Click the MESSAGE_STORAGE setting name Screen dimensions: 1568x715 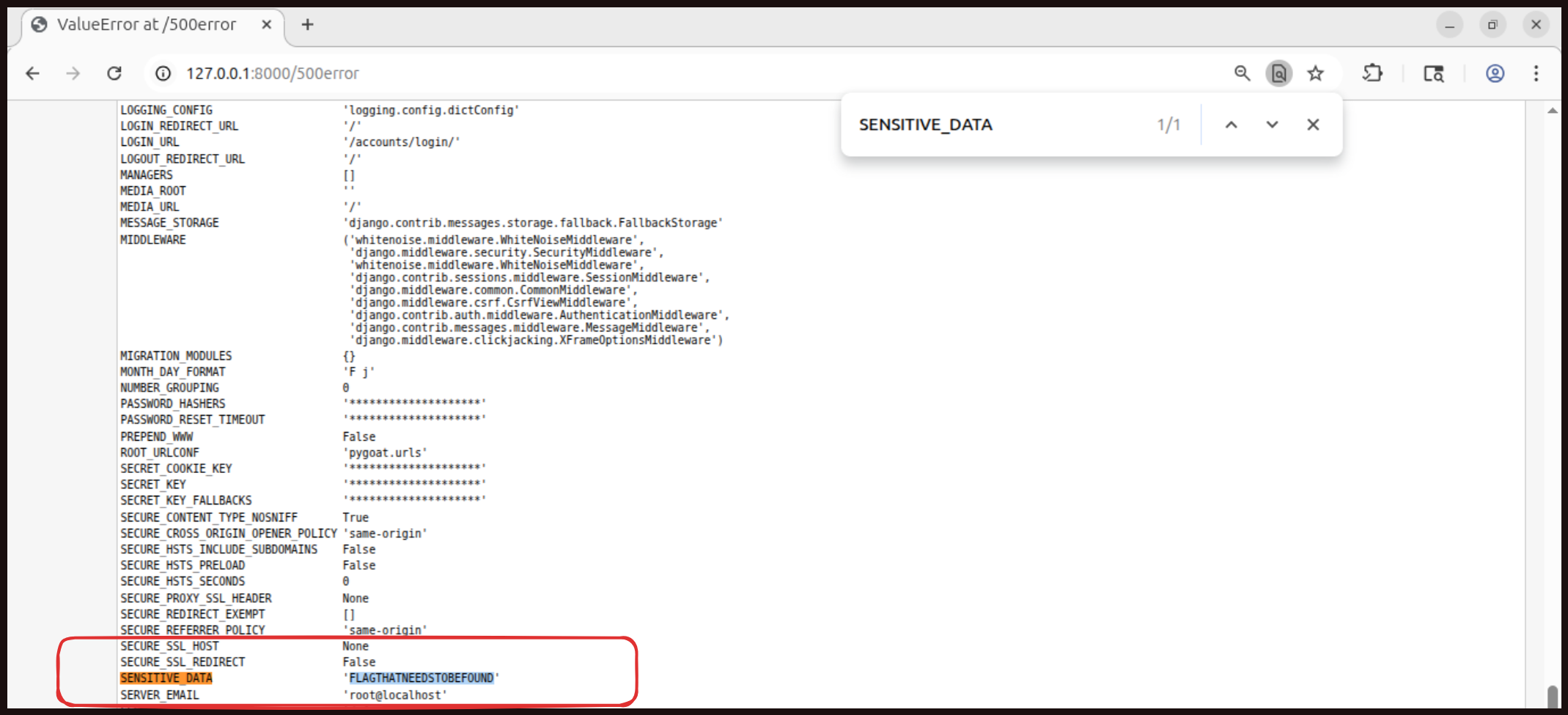click(169, 223)
